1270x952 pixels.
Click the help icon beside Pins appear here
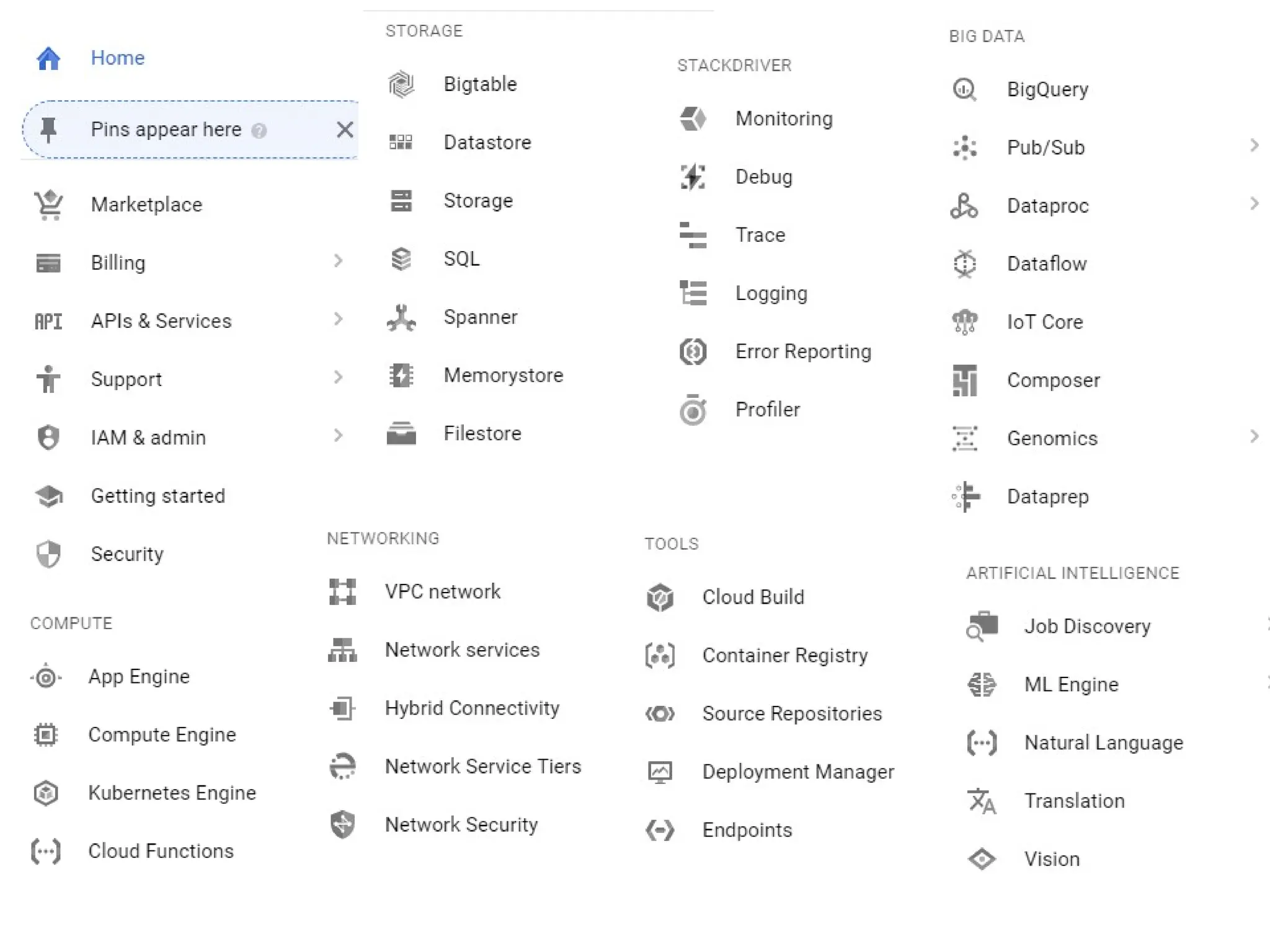click(259, 131)
